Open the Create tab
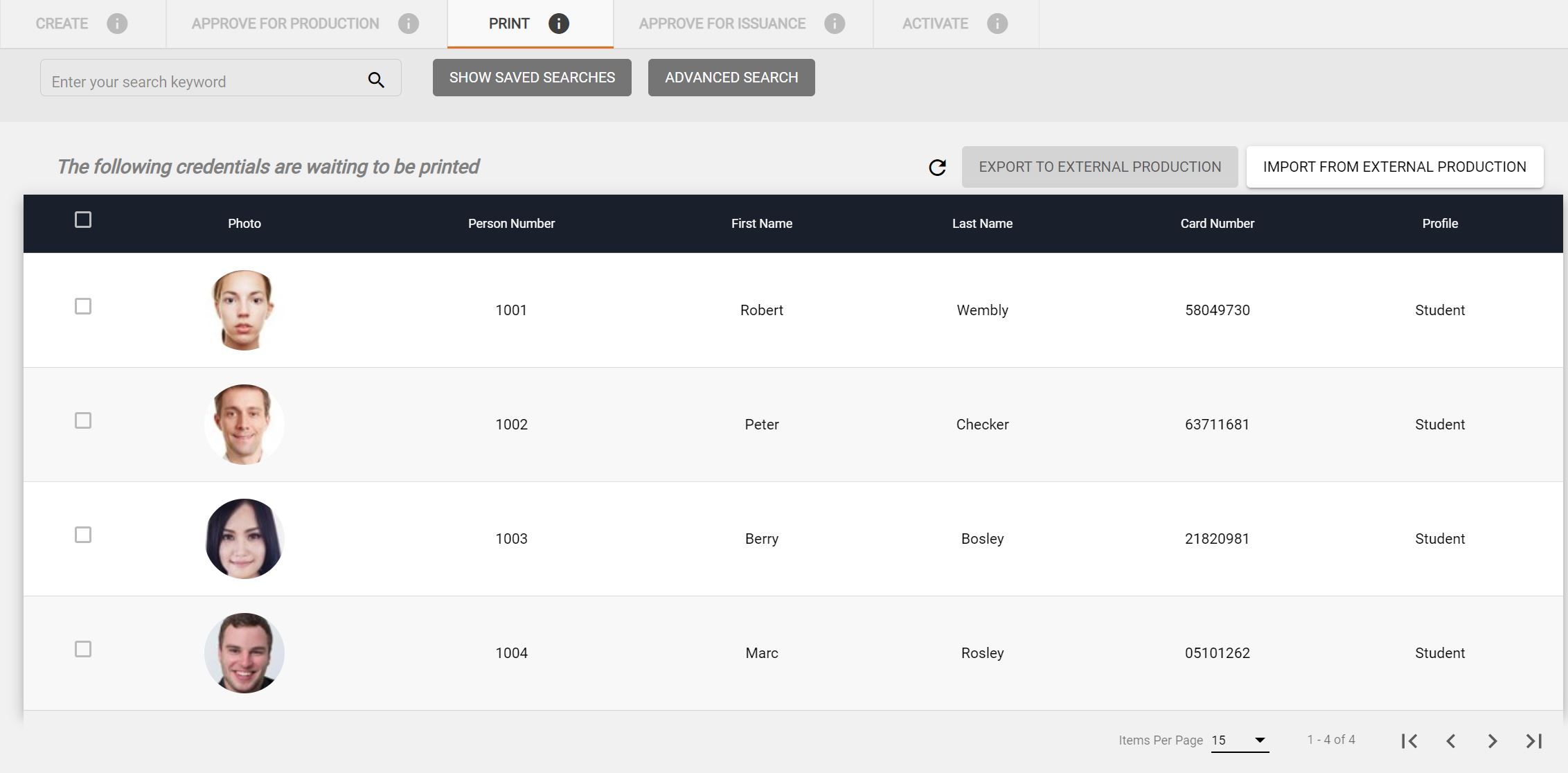The height and width of the screenshot is (773, 1568). pos(62,24)
